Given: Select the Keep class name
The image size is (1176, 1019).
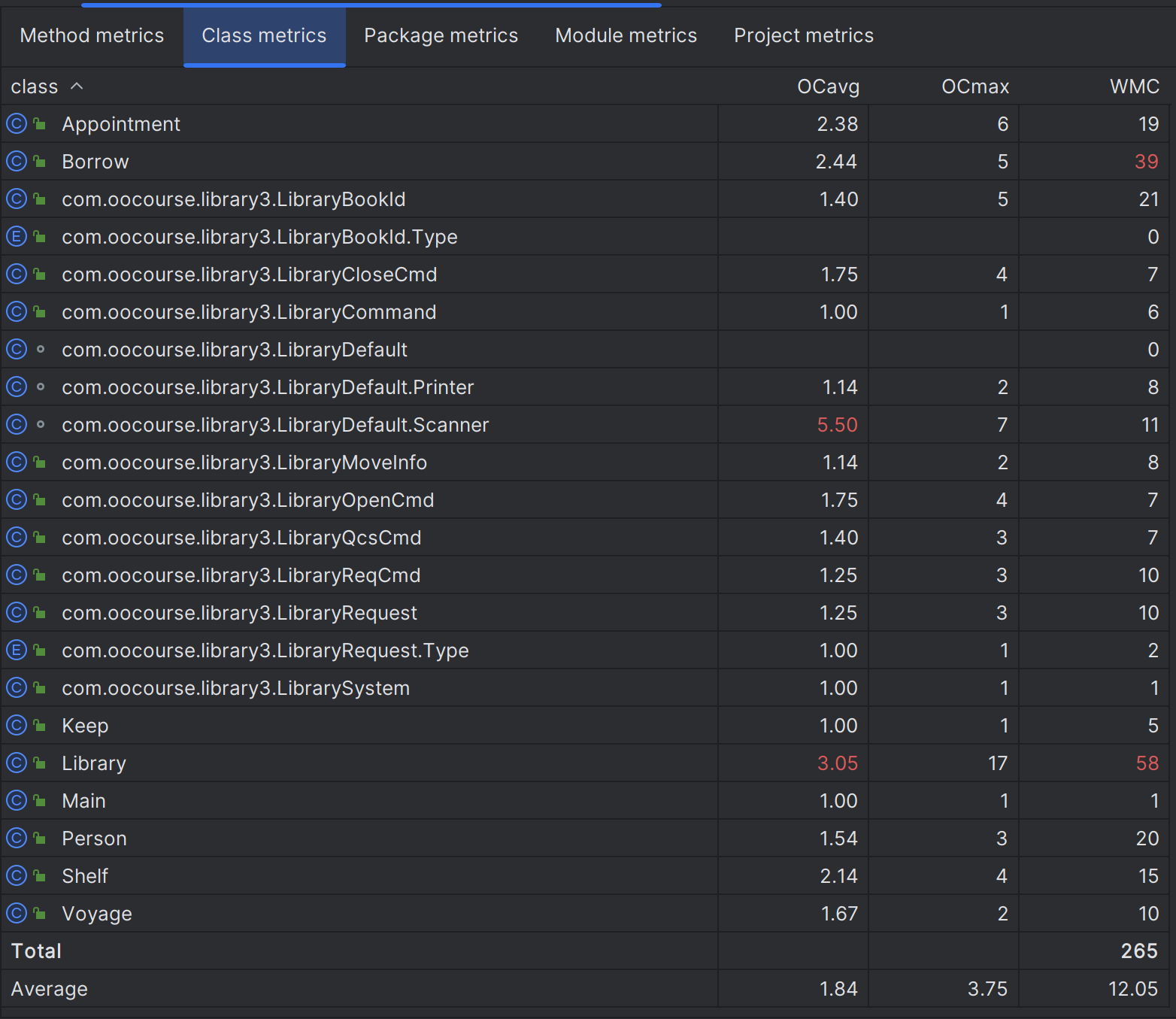Looking at the screenshot, I should 85,726.
